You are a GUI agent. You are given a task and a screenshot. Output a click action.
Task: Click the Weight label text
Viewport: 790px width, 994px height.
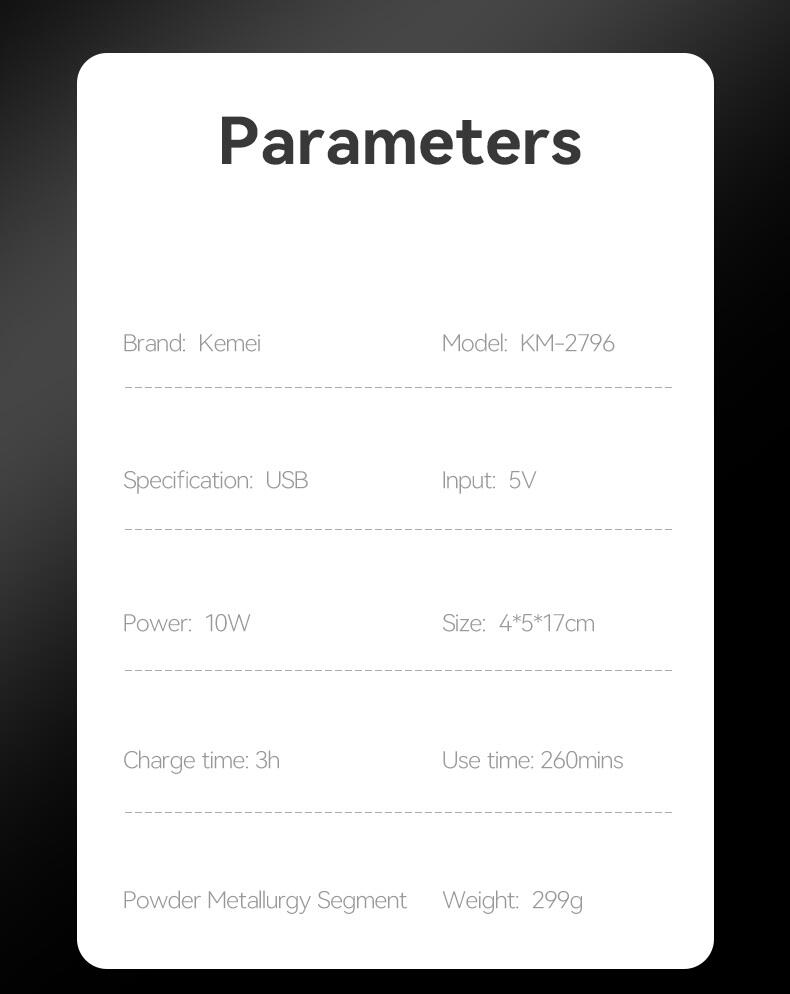[x=480, y=900]
